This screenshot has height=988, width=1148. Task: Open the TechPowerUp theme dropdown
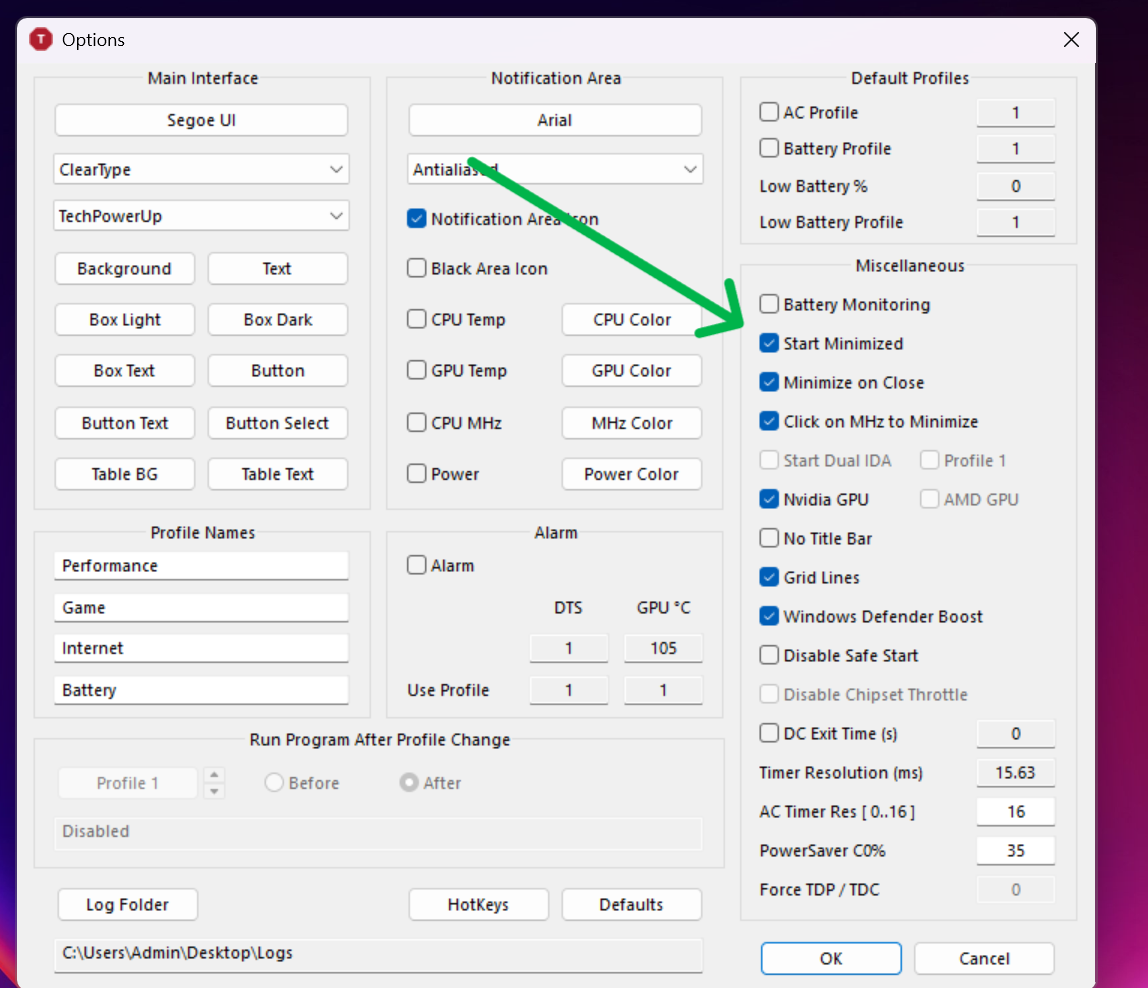click(201, 216)
